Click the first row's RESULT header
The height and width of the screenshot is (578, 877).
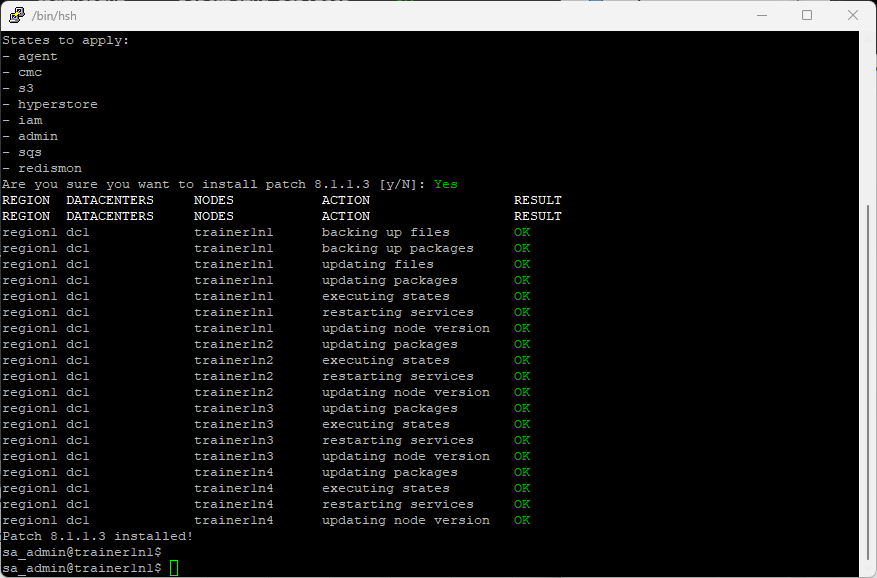537,200
